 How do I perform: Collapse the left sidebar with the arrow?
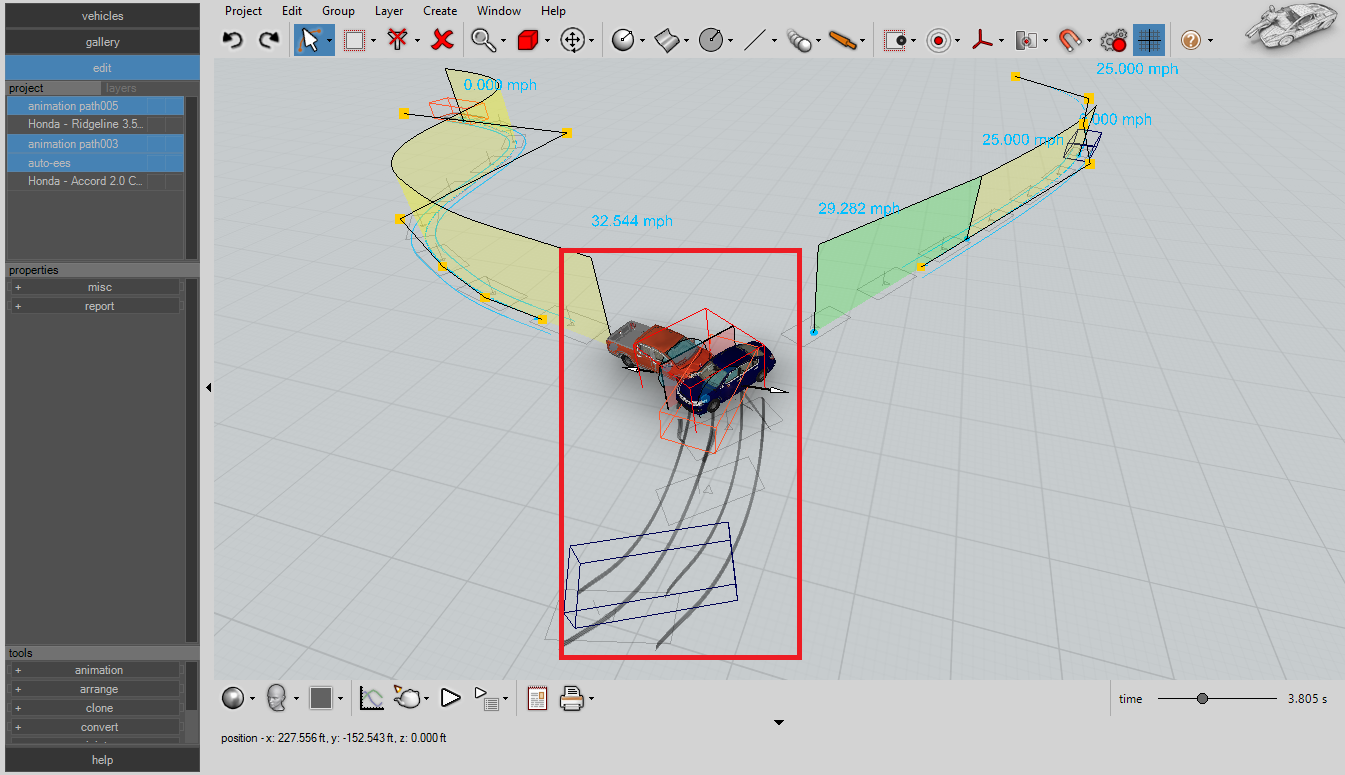(x=208, y=387)
